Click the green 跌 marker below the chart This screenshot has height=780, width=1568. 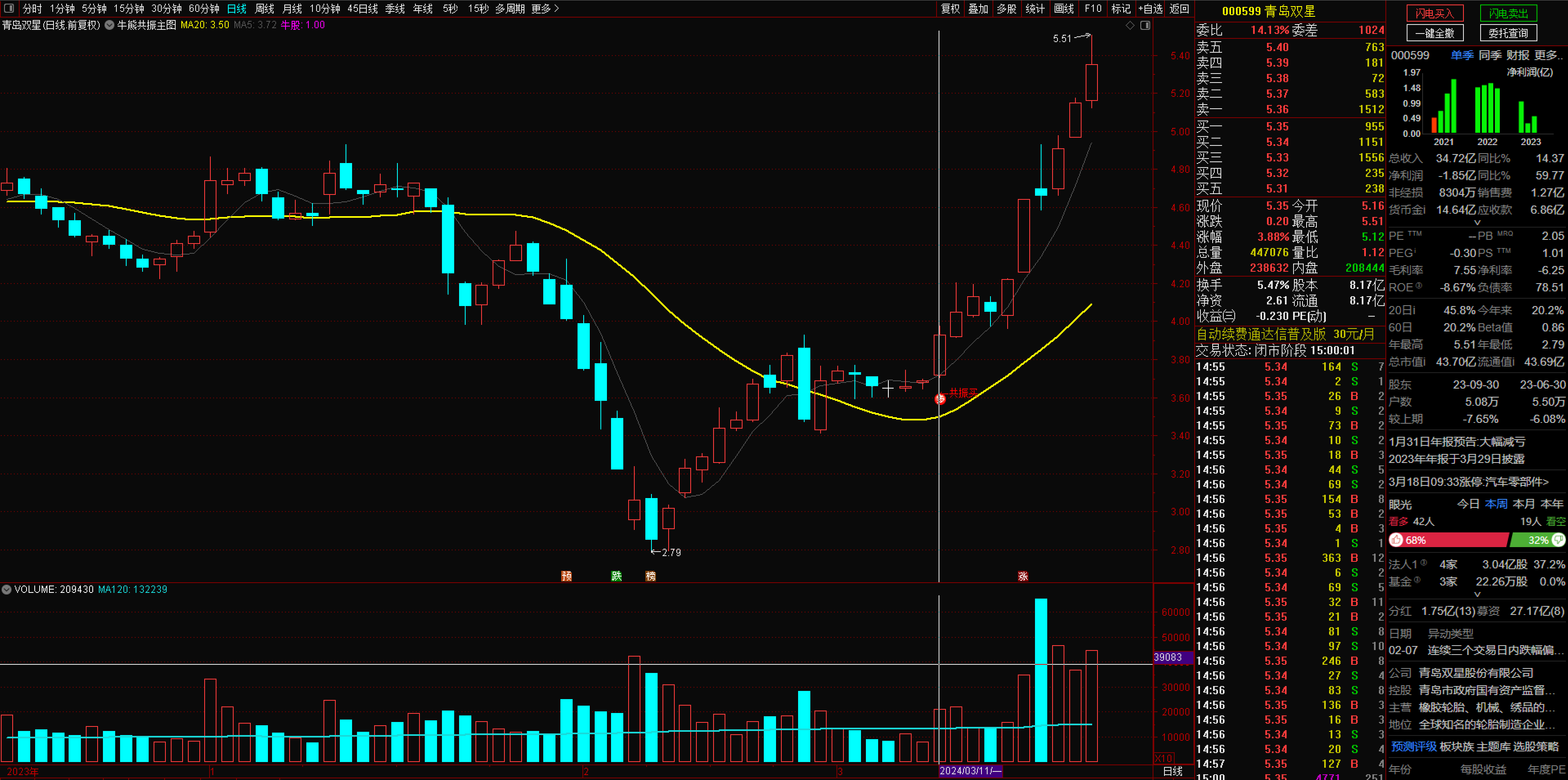(x=616, y=576)
